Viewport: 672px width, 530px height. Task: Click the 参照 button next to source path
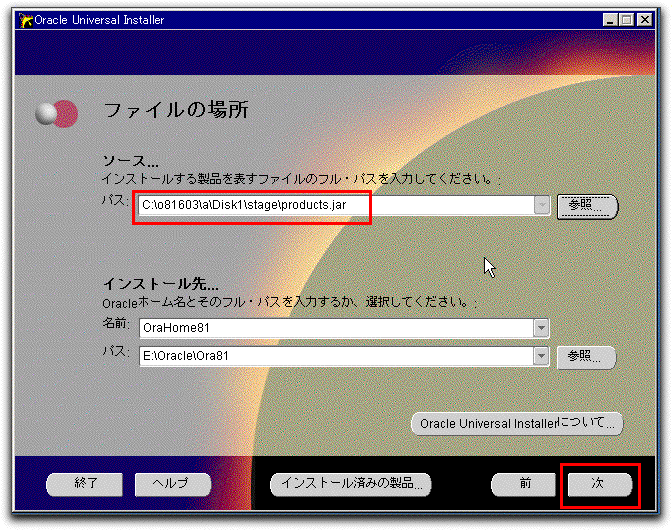click(587, 205)
